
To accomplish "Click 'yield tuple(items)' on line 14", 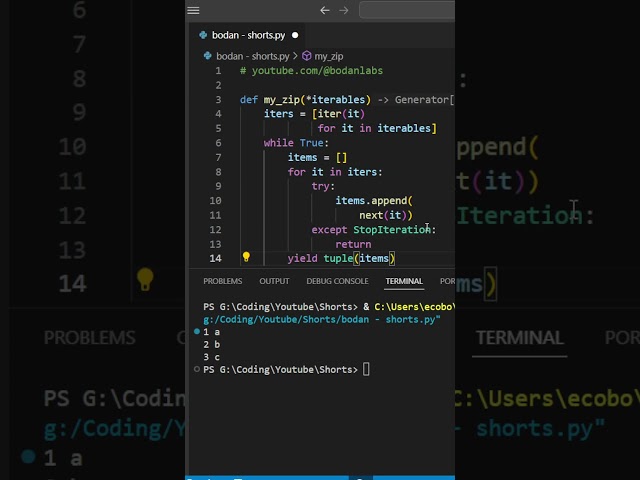I will [341, 258].
